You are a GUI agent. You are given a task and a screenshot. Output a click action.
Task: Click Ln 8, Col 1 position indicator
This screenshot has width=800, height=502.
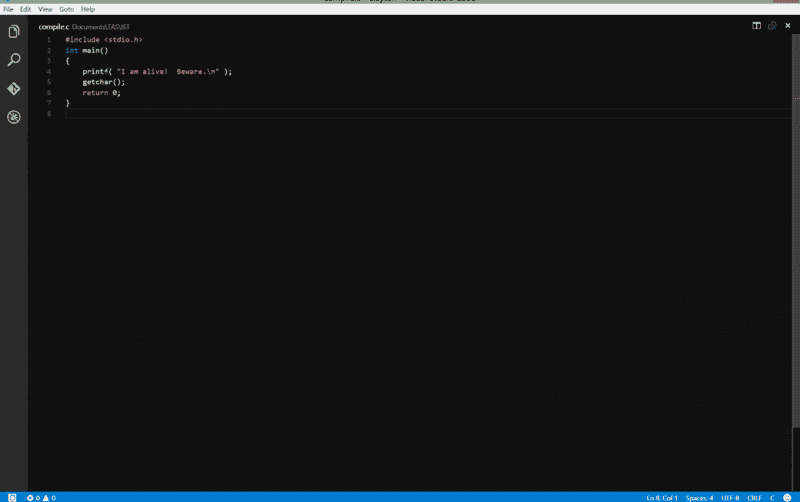click(x=662, y=497)
